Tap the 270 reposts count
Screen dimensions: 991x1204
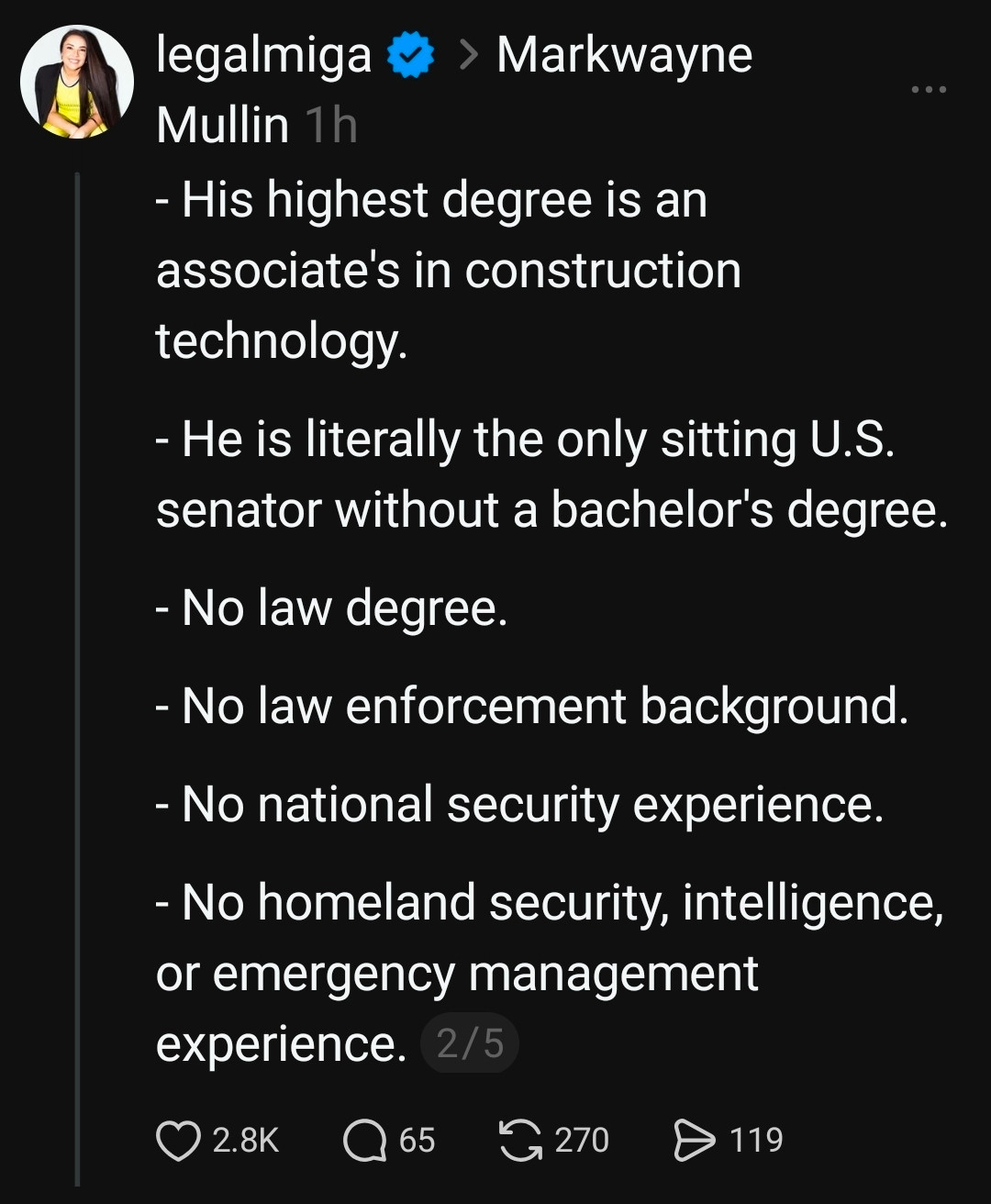(x=582, y=1141)
